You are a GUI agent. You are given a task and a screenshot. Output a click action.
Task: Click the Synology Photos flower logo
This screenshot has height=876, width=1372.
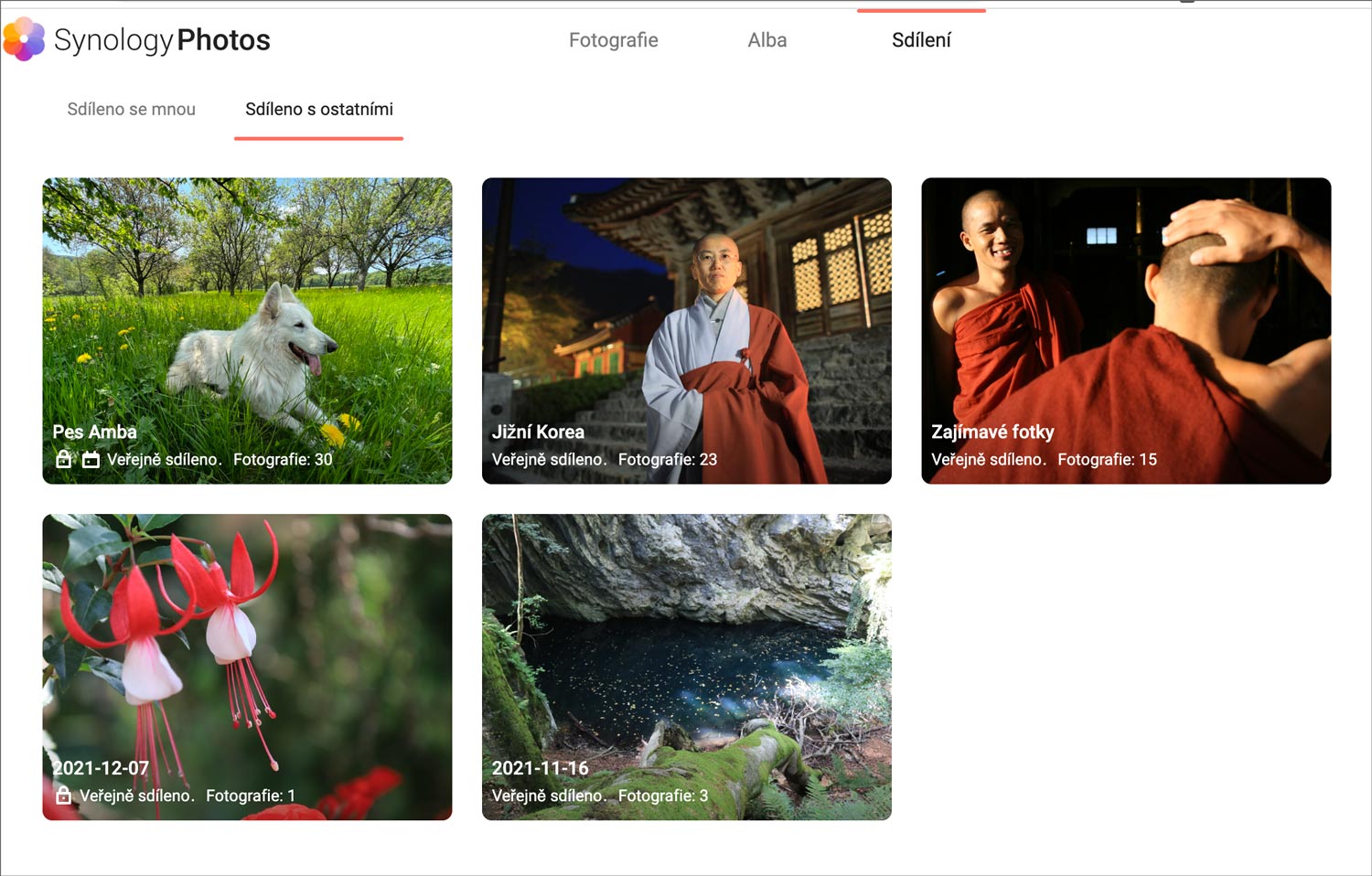coord(24,38)
